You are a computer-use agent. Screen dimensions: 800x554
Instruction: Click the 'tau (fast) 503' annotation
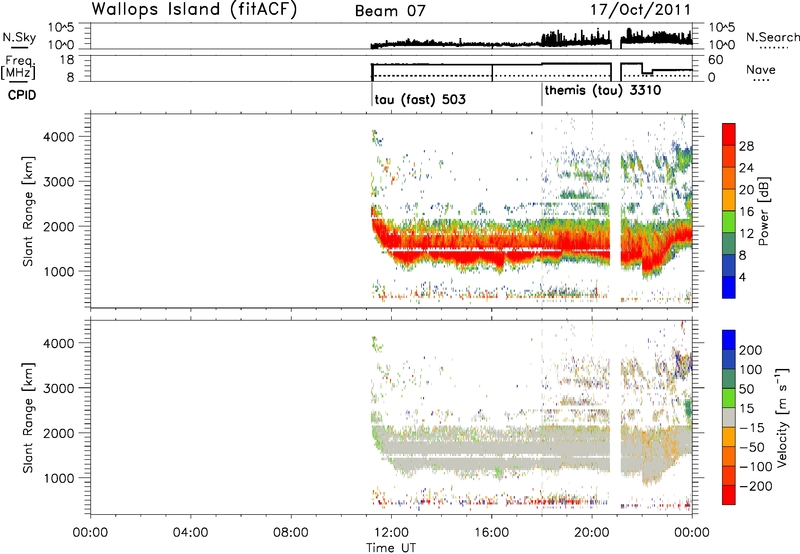420,99
